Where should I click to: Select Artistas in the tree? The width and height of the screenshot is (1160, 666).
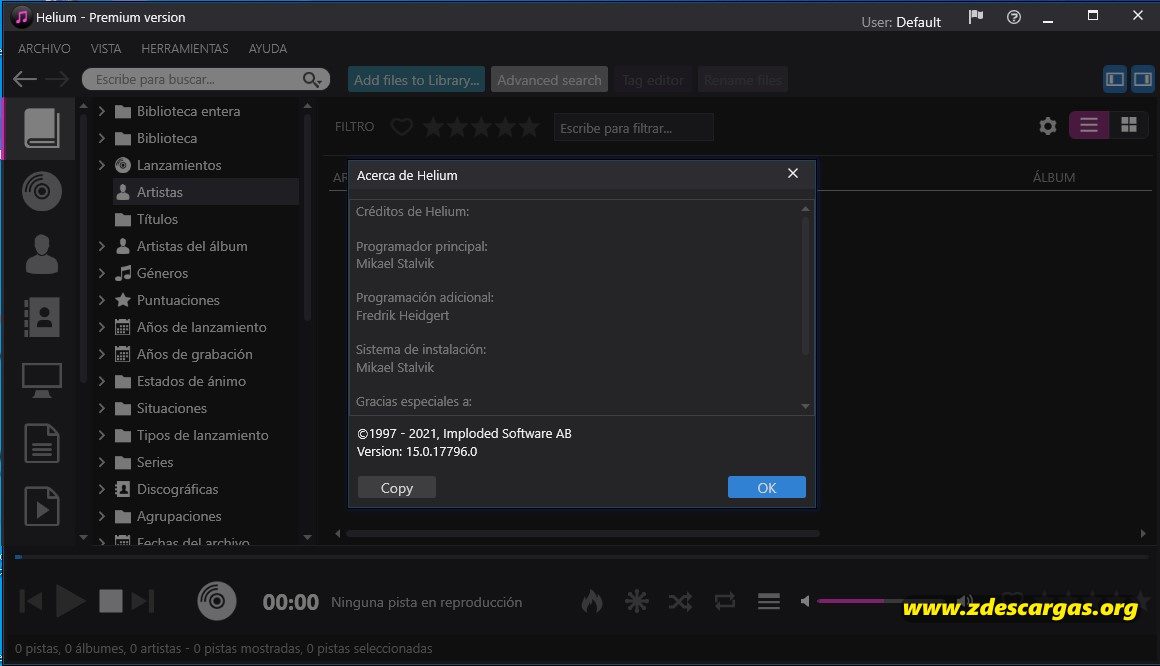pos(206,192)
